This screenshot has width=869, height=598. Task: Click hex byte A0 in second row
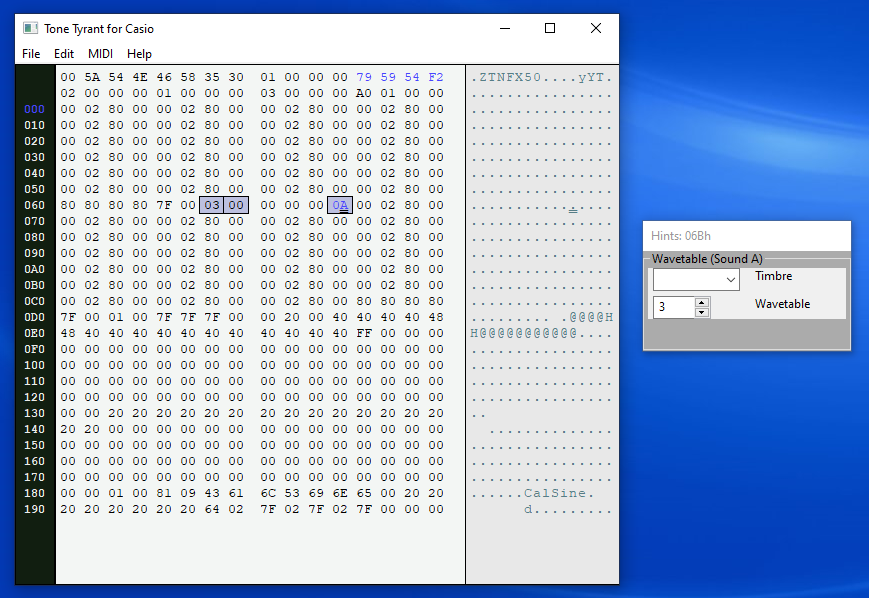click(x=364, y=93)
